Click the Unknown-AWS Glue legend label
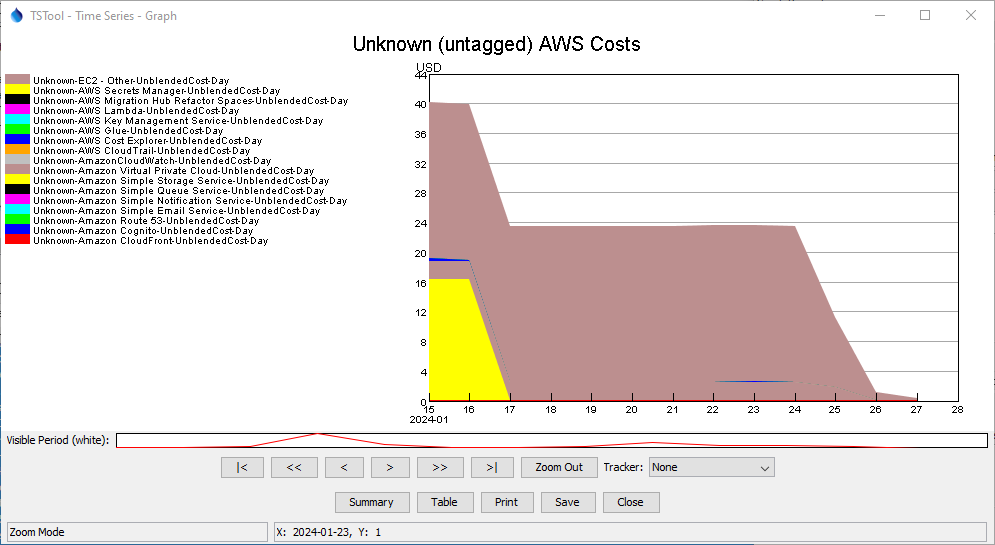The height and width of the screenshot is (545, 995). (128, 131)
